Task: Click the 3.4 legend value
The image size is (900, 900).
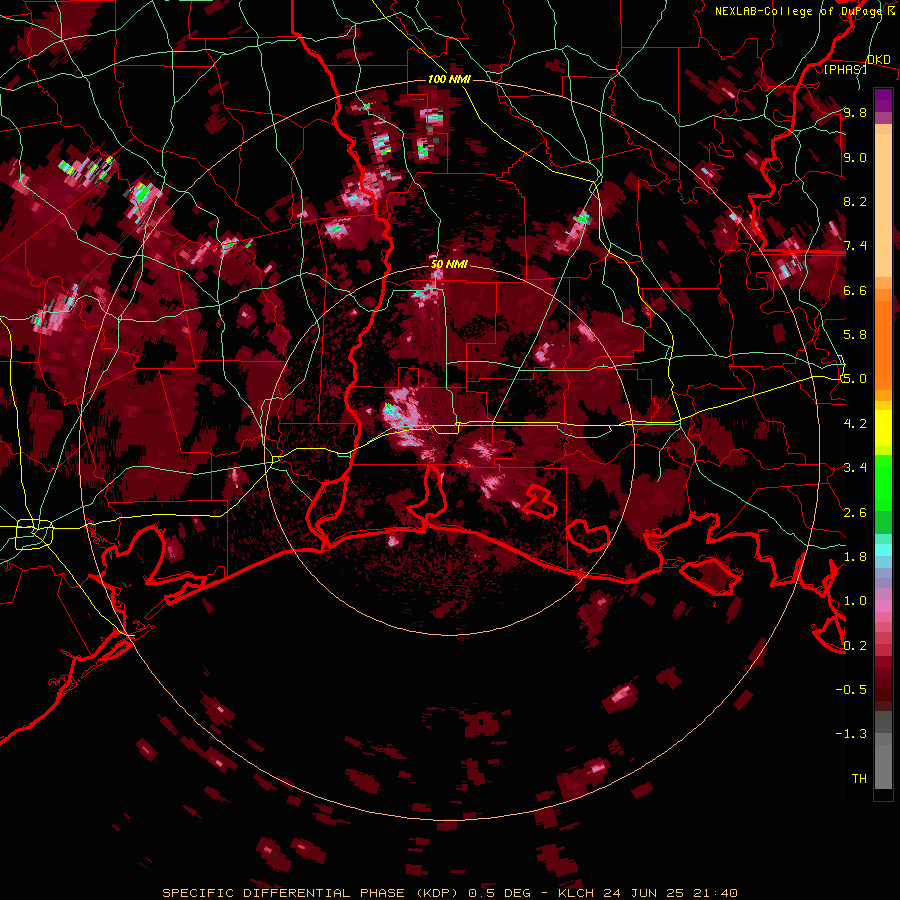Action: 855,468
